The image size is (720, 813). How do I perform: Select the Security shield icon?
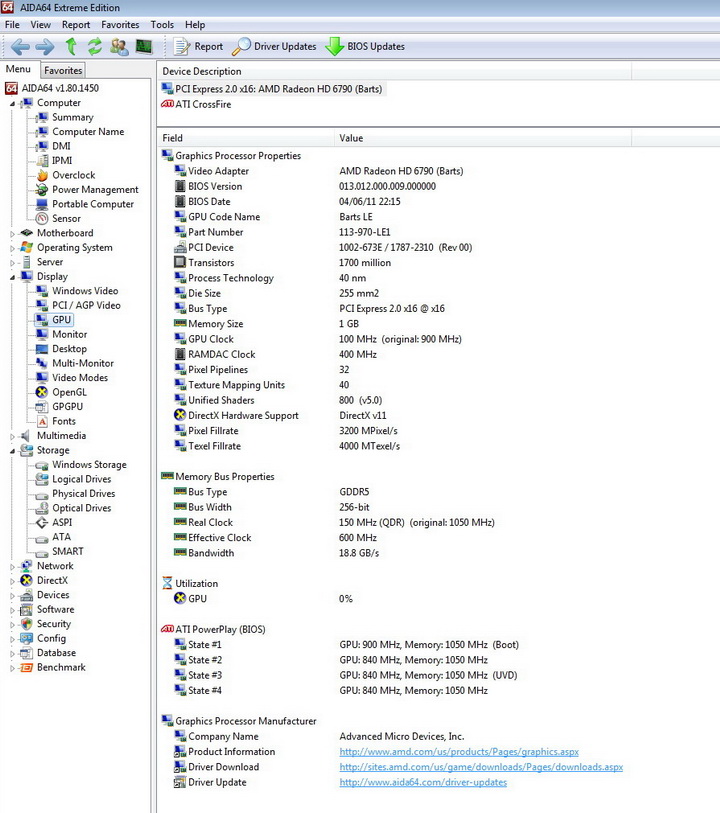26,624
